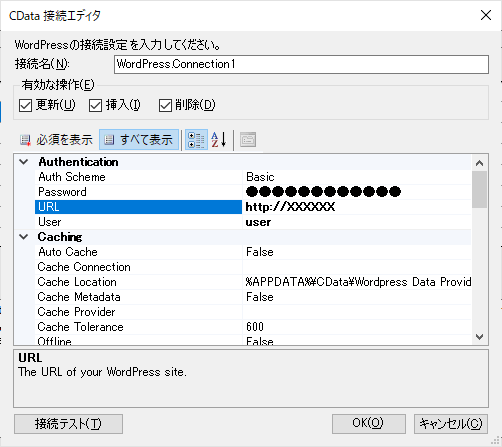Click the 'user' value field
The width and height of the screenshot is (502, 447).
357,222
